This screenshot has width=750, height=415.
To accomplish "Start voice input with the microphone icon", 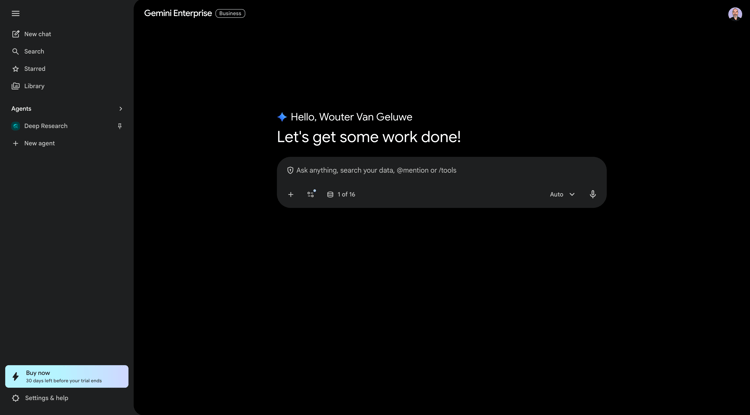I will (593, 194).
